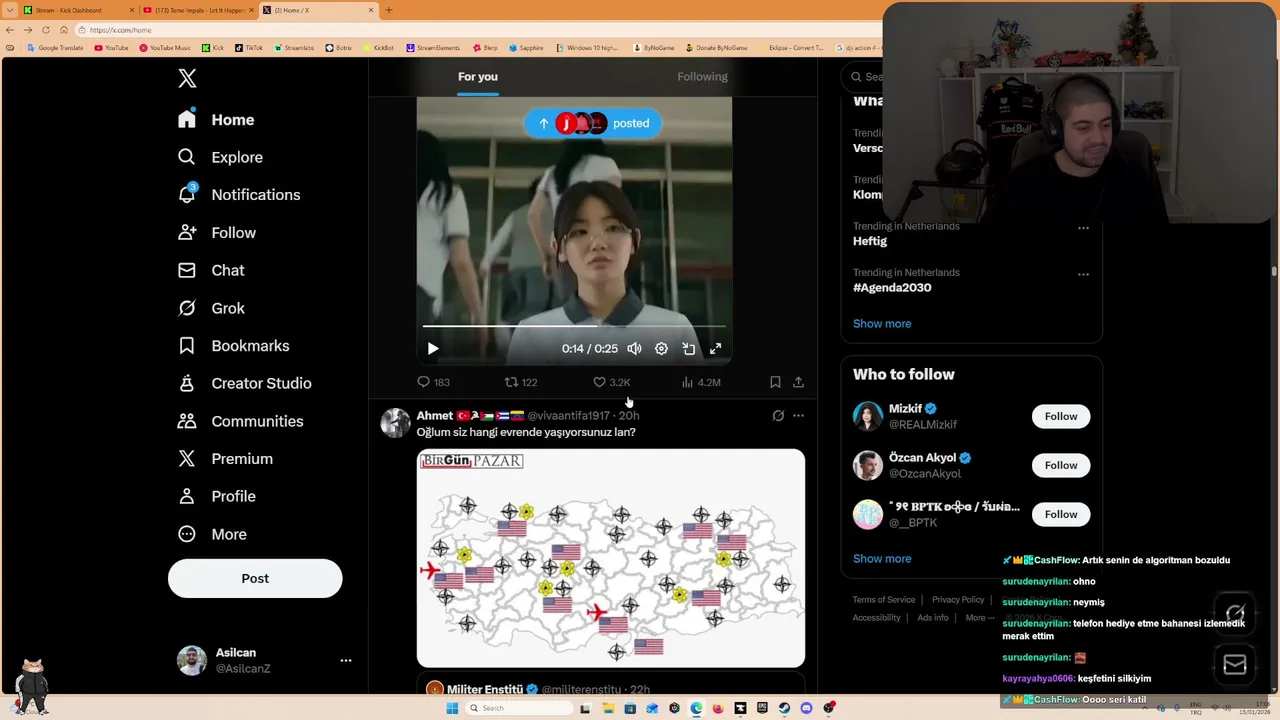The image size is (1280, 720).
Task: Follow Özcan Akyol
Action: (1061, 465)
